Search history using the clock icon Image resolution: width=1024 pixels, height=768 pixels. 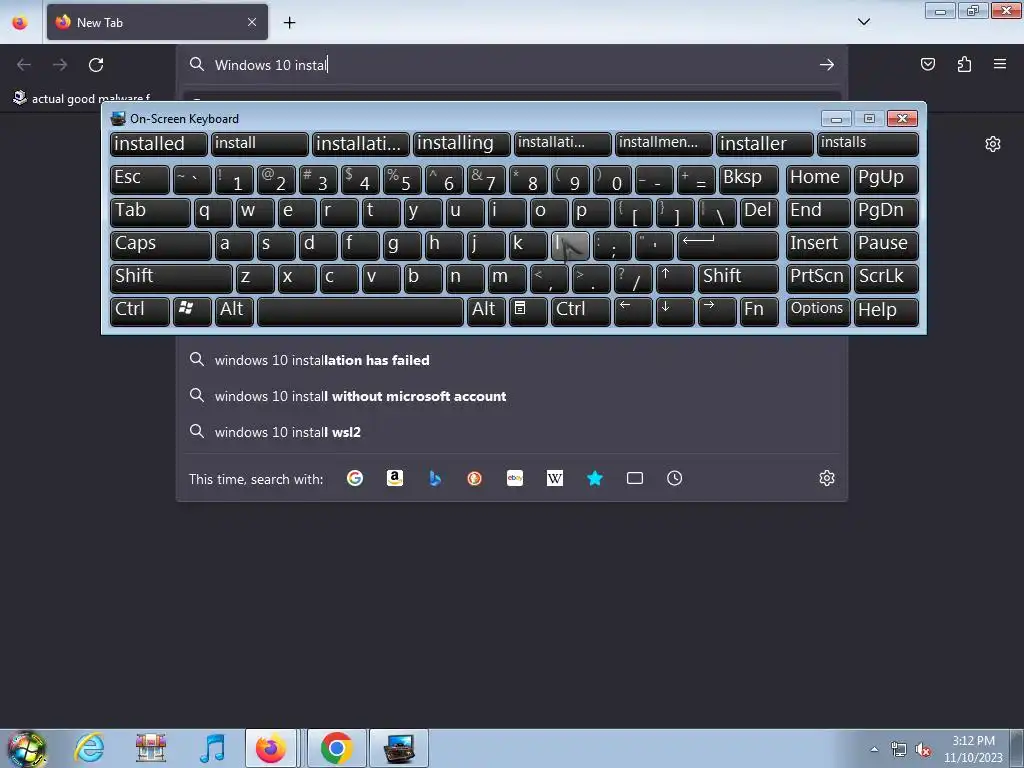point(675,478)
